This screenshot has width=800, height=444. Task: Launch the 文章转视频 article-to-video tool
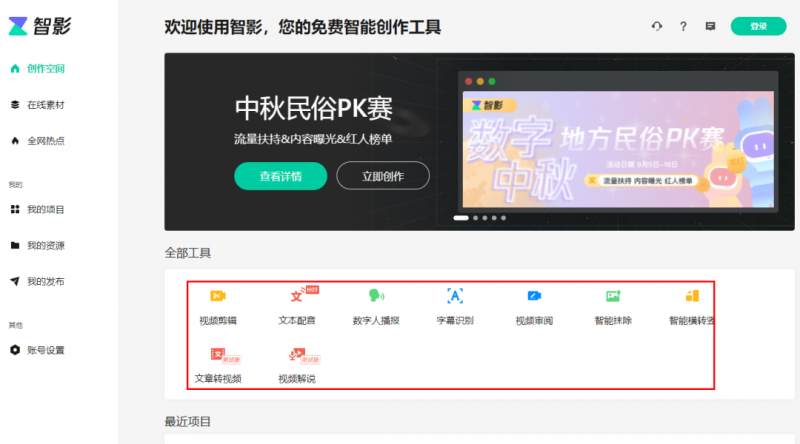(217, 364)
